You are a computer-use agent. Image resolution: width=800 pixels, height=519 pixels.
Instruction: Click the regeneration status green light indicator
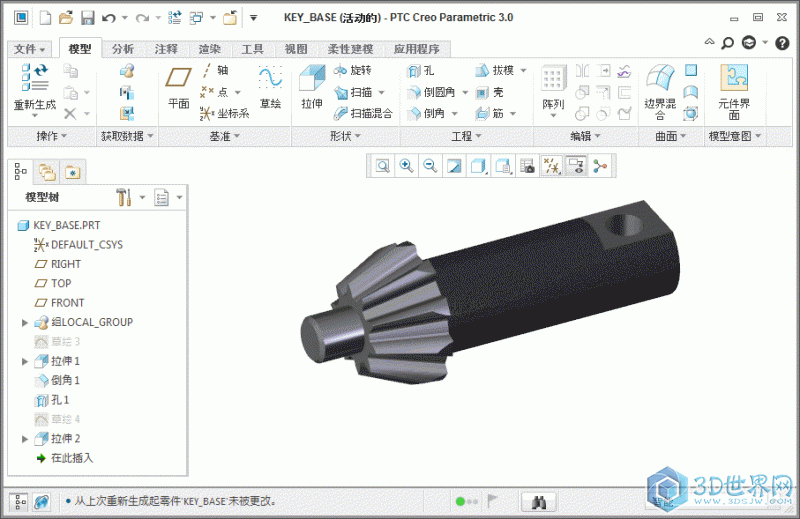[x=460, y=502]
